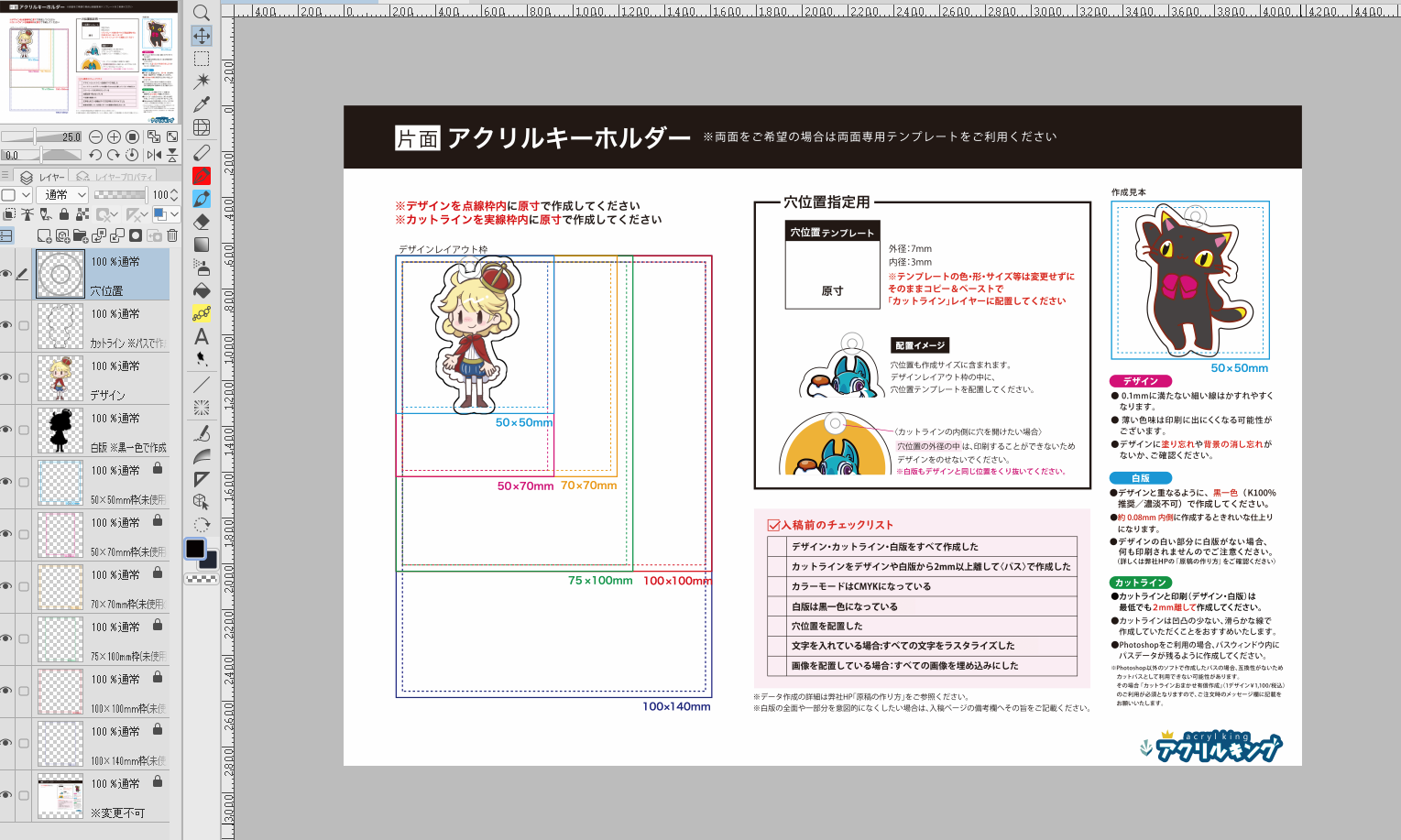Viewport: 1401px width, 840px height.
Task: Select the Zoom magnifier tool
Action: [202, 13]
